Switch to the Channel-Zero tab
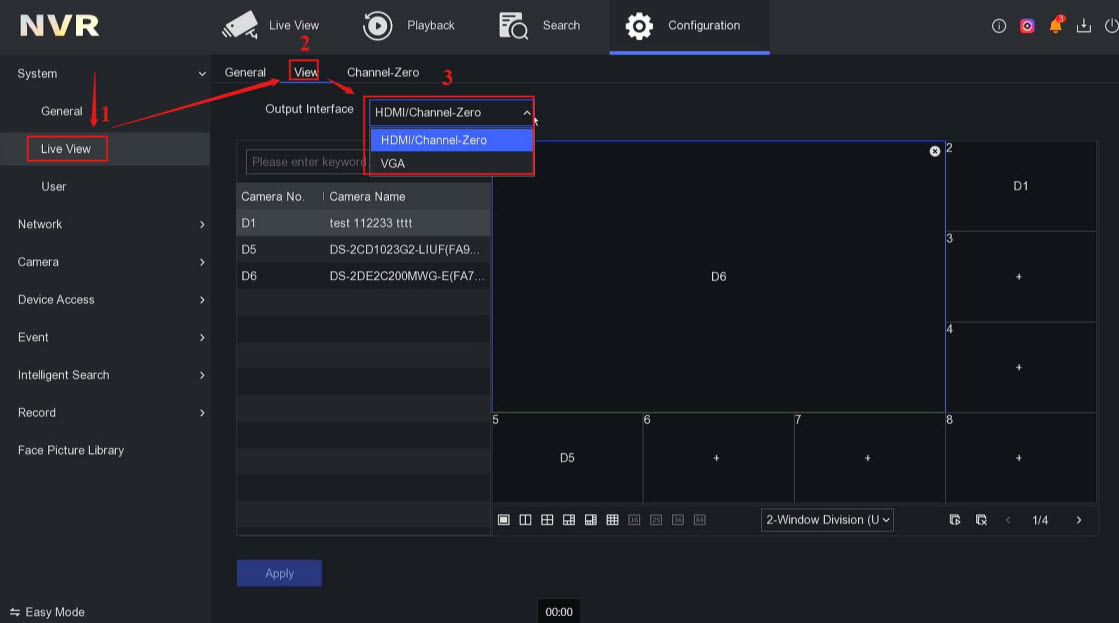Screen dimensions: 1119x623 pyautogui.click(x=382, y=72)
